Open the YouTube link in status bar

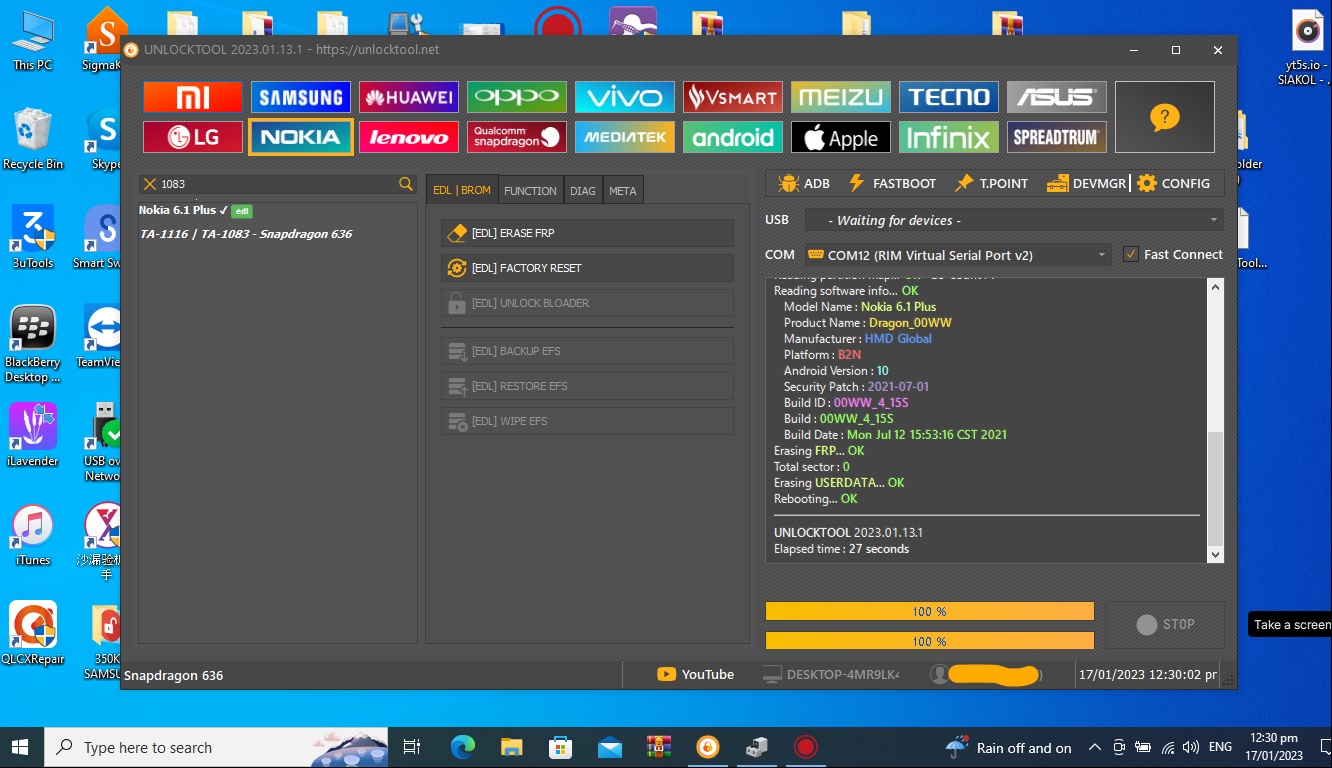[695, 675]
